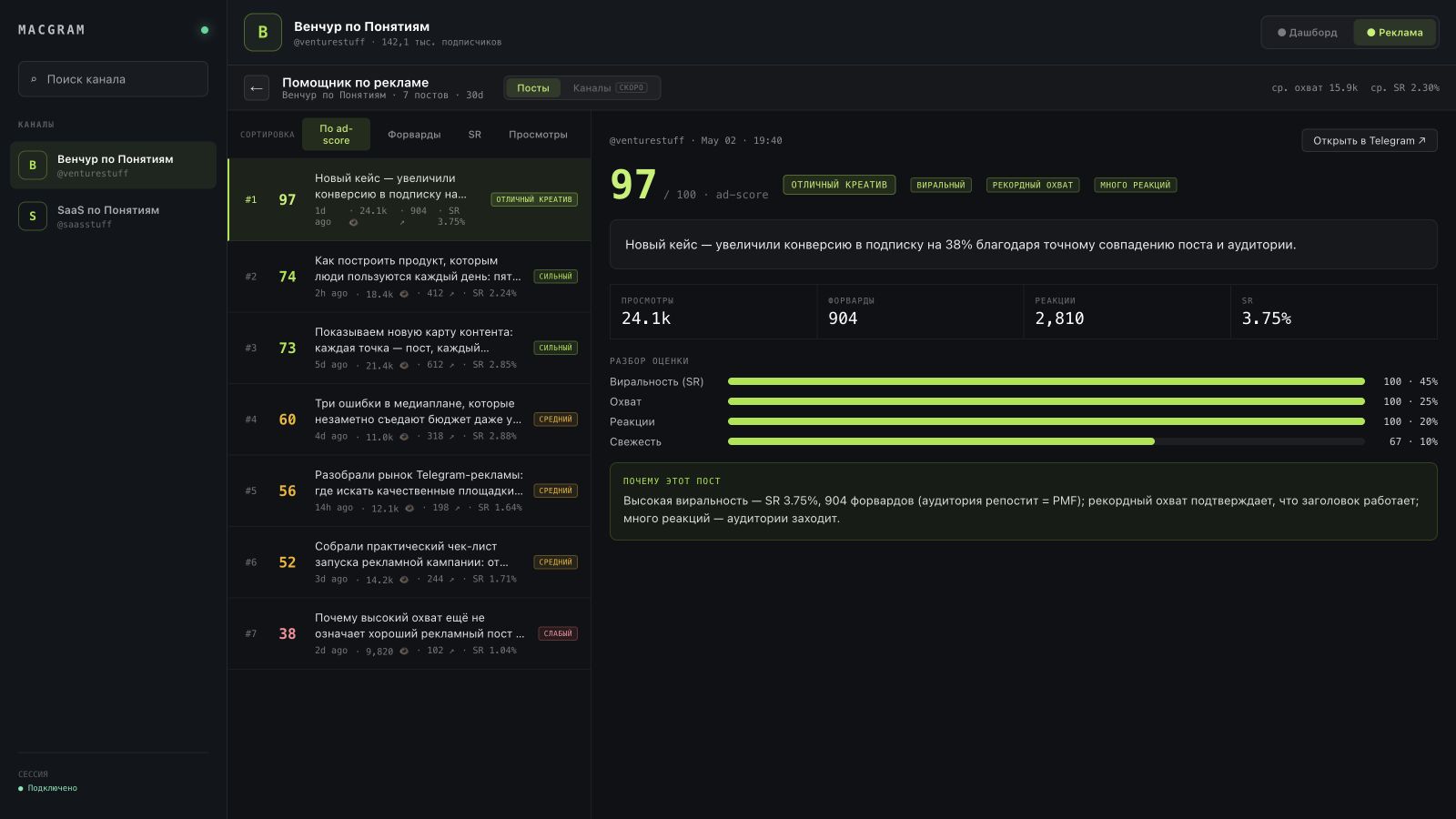Click the ВИРАЛЬНЫЙ tag

[x=941, y=185]
